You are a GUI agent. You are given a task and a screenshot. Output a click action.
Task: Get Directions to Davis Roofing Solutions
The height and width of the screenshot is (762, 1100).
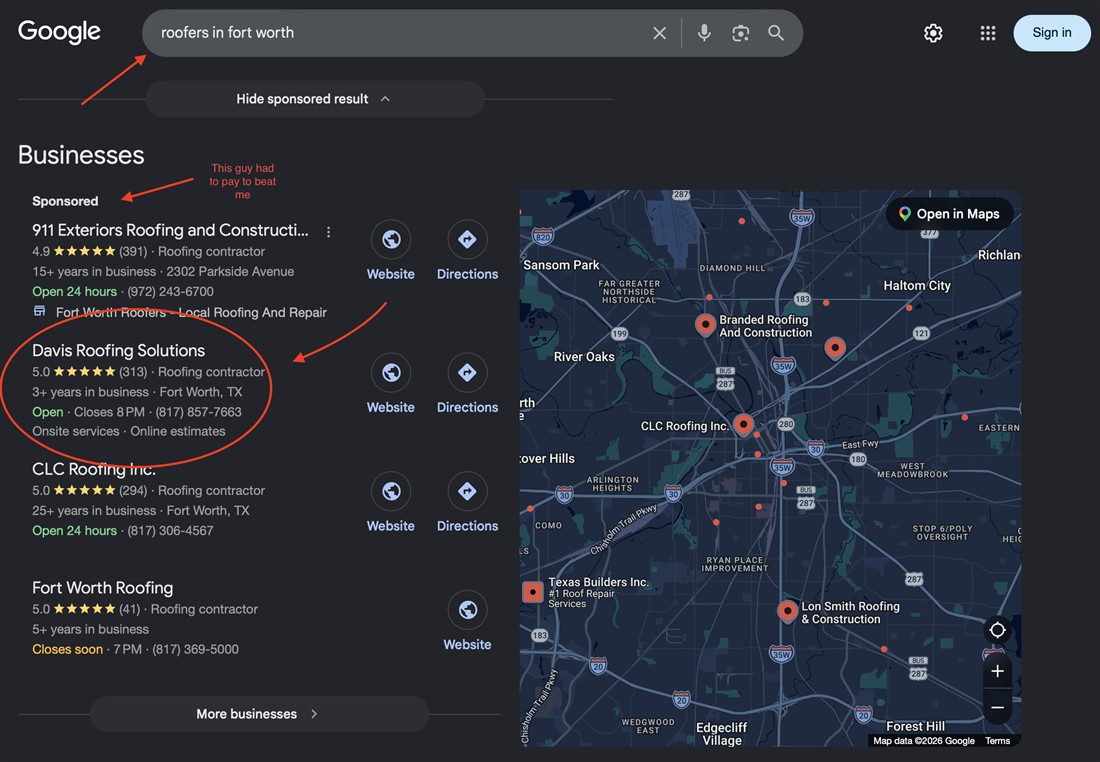467,373
